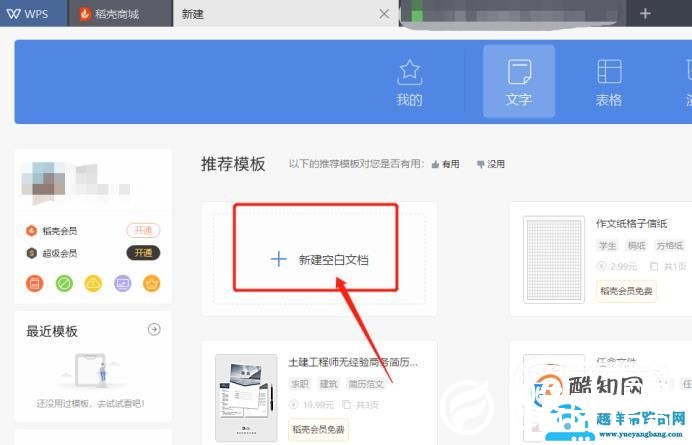Click 稻壳会员免费 on the 作文纸 template
The image size is (692, 445).
coord(626,291)
